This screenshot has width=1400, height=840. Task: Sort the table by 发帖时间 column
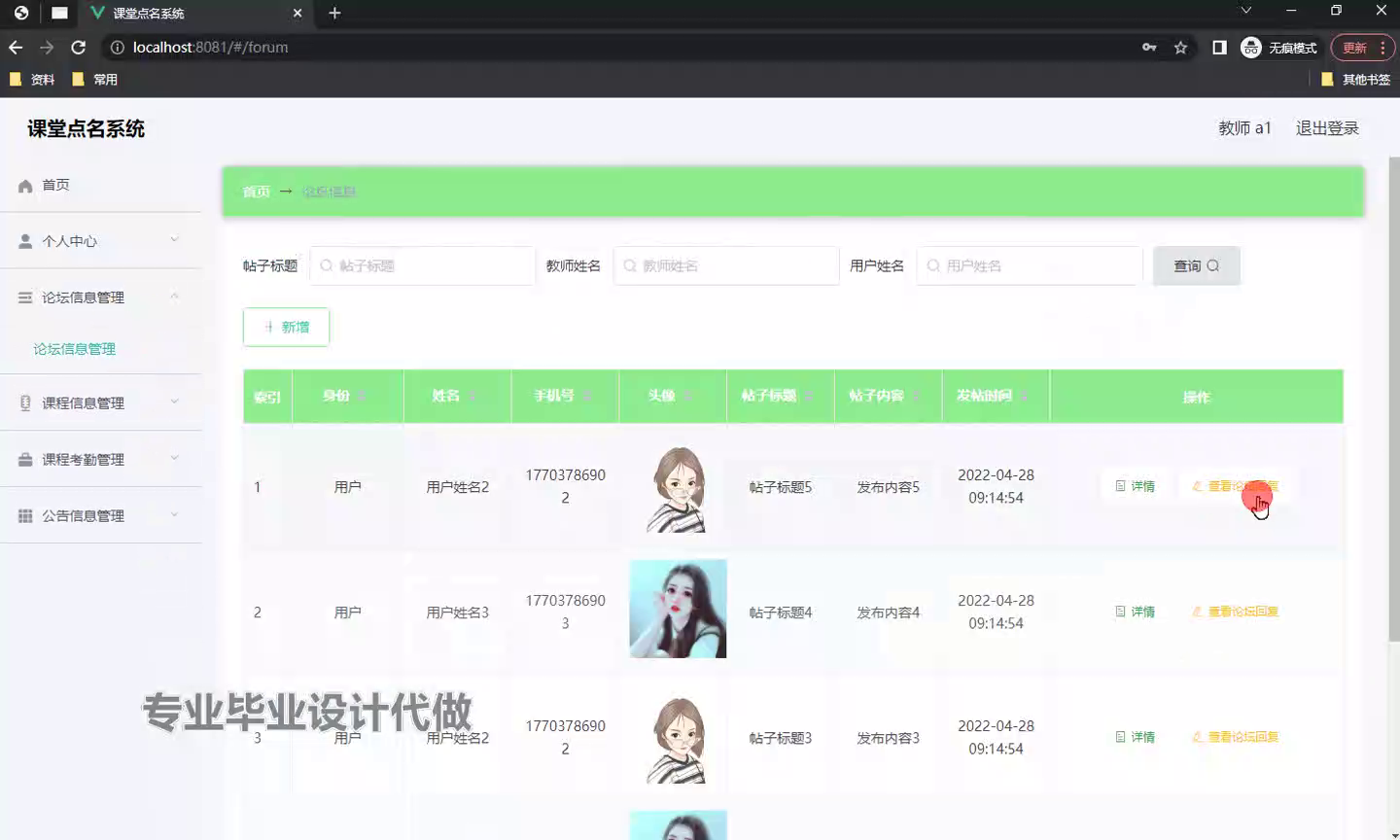[1025, 396]
